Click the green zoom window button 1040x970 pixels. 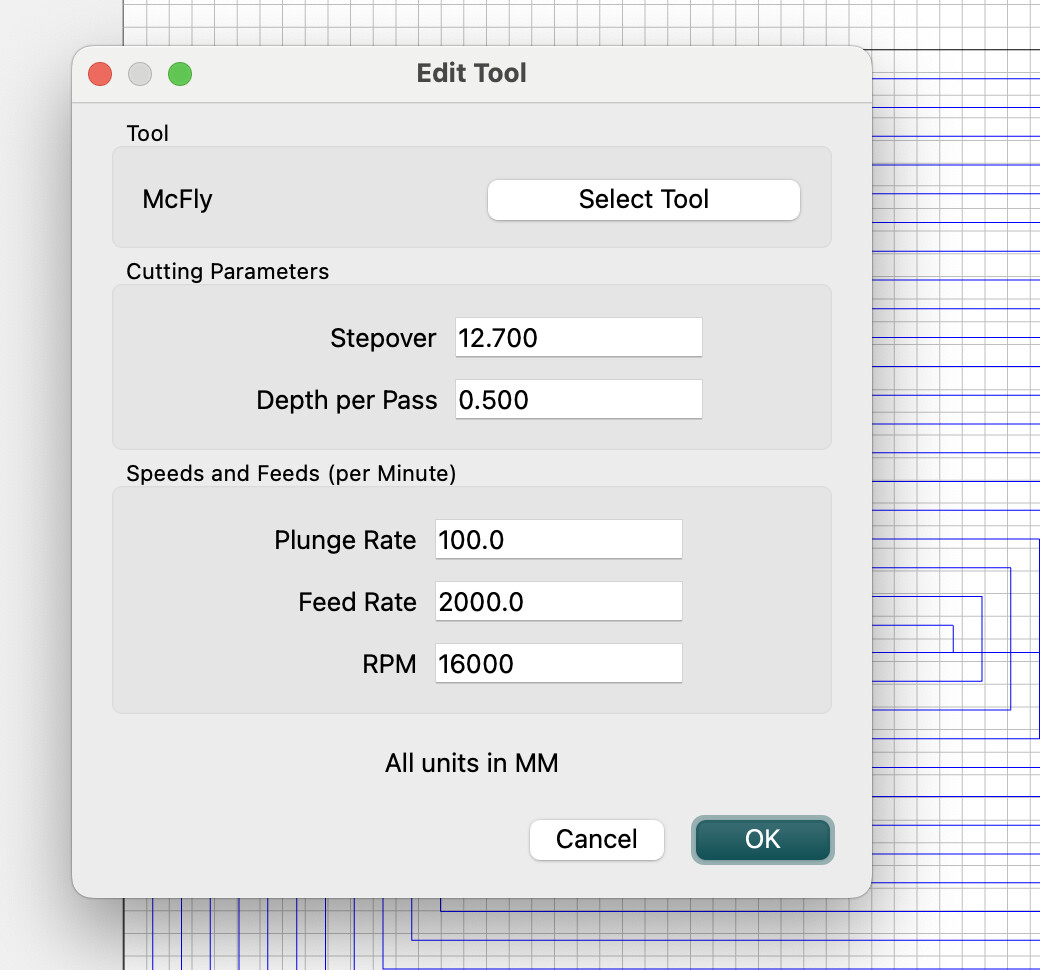(x=179, y=74)
